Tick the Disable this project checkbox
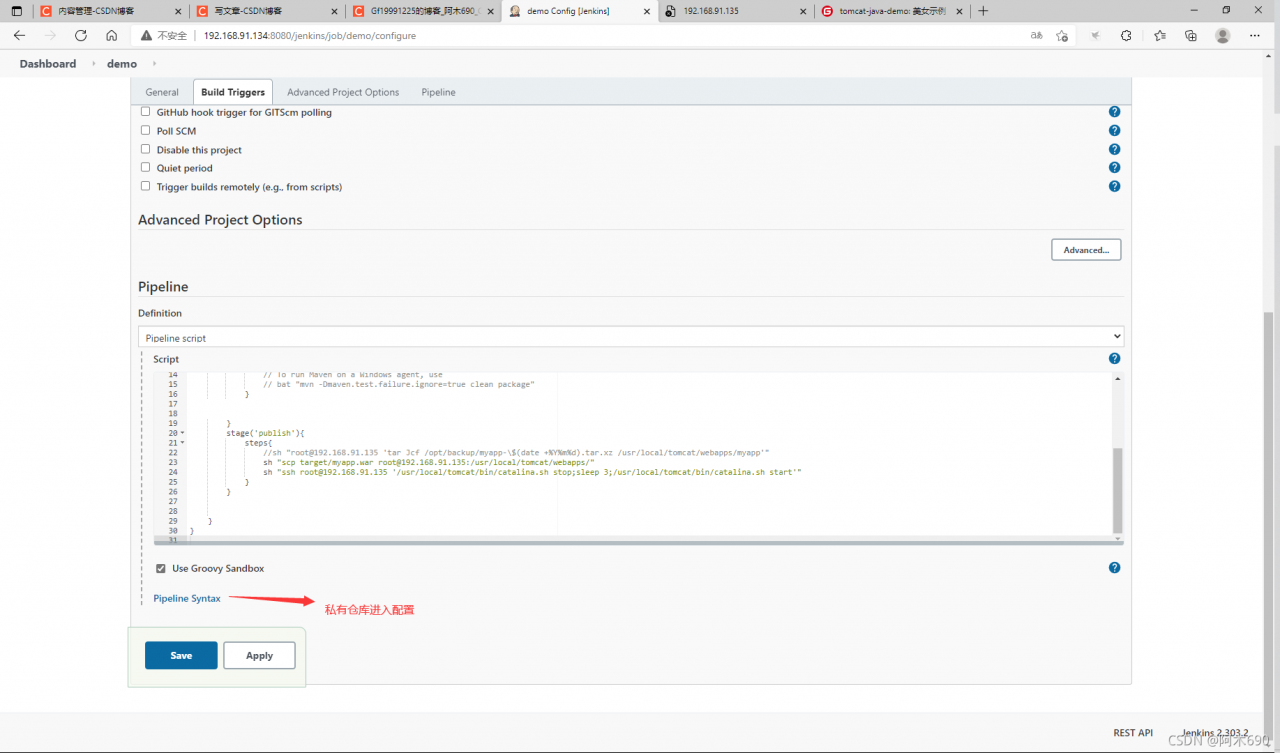 (146, 149)
